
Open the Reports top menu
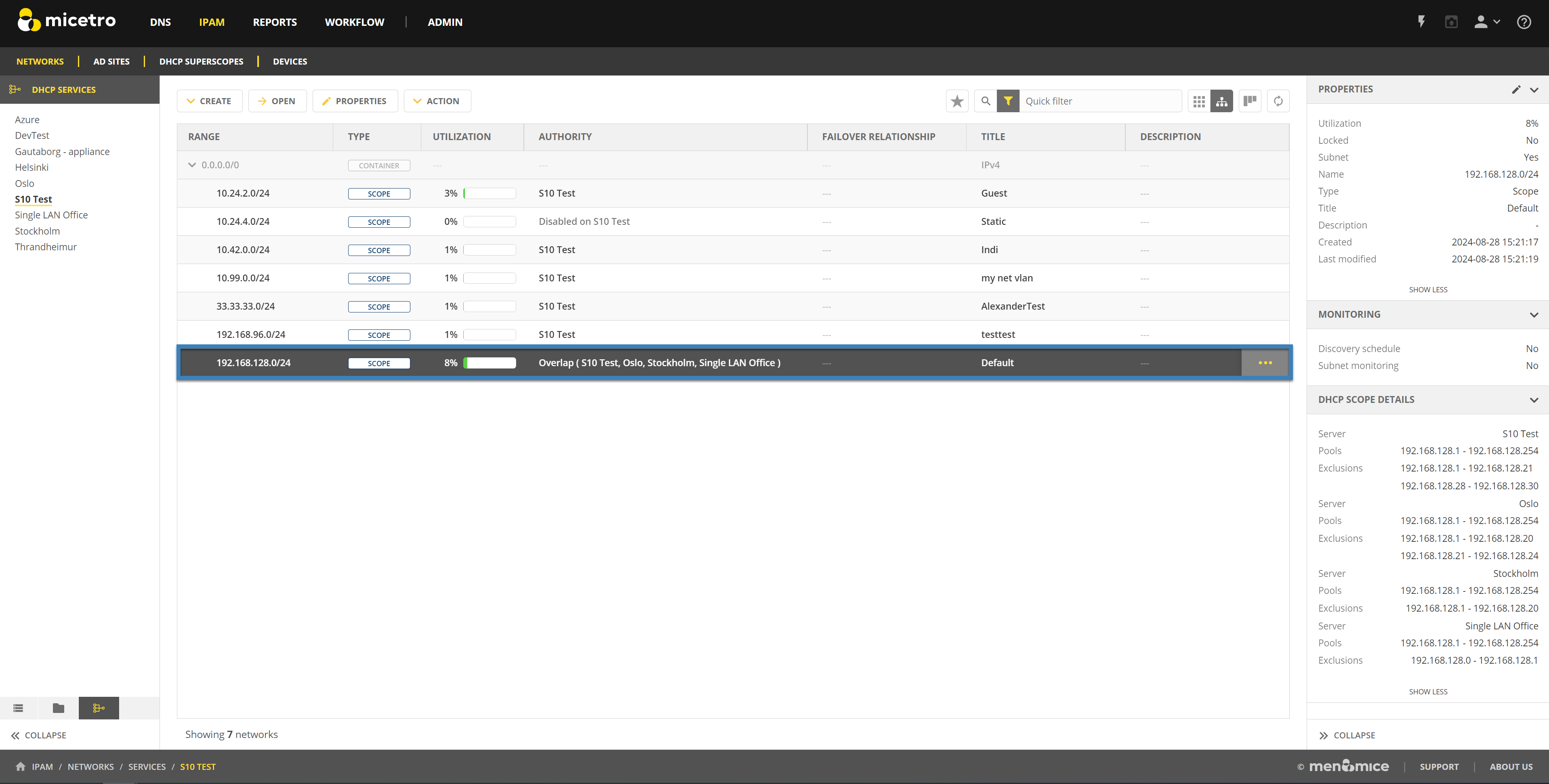(274, 22)
